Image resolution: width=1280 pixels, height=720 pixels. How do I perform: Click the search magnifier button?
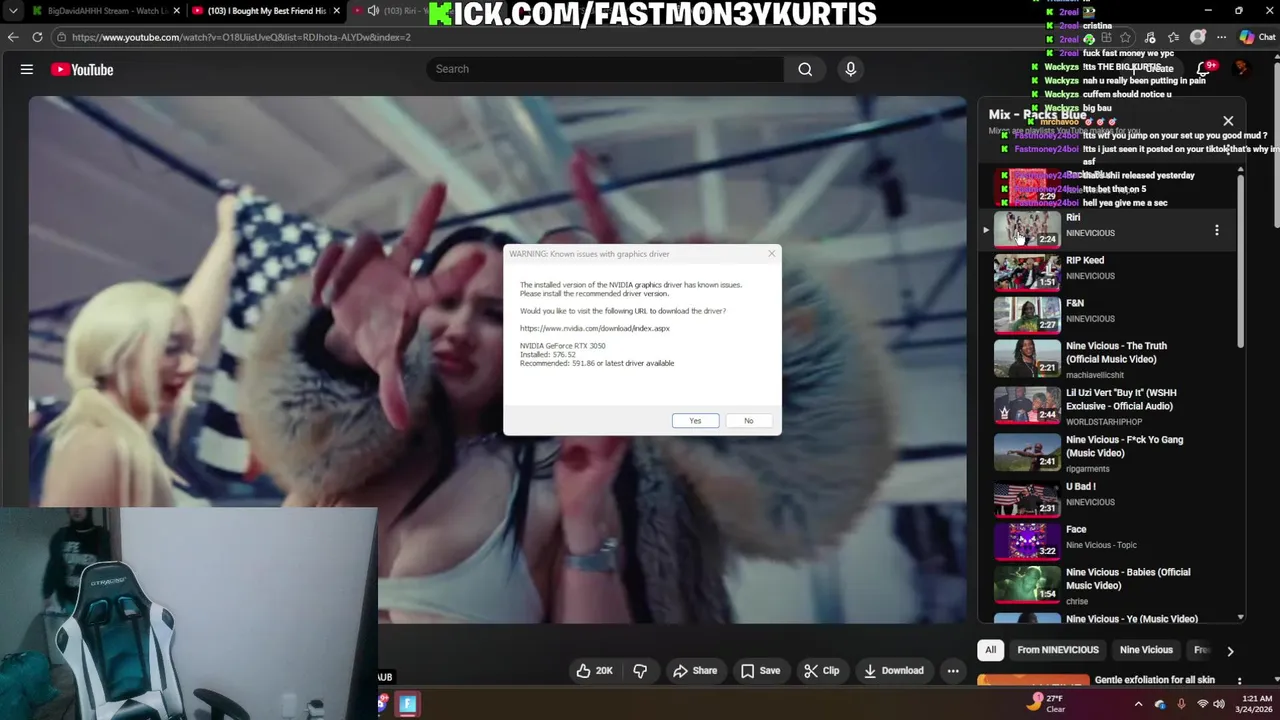click(805, 69)
